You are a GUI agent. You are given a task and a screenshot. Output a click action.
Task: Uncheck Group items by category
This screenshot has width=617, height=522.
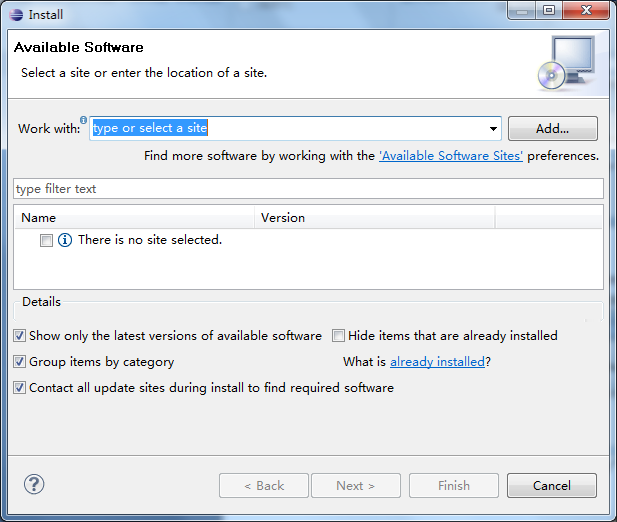click(x=20, y=362)
